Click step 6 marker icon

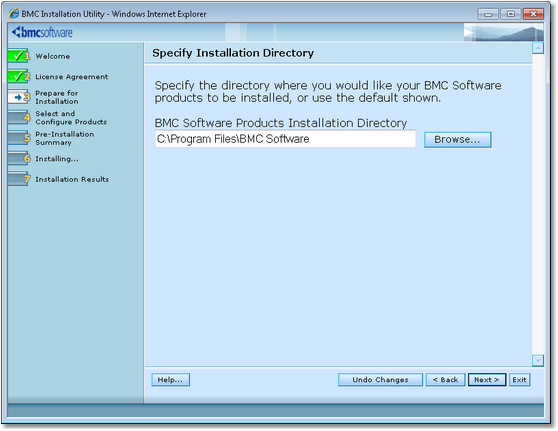point(19,158)
